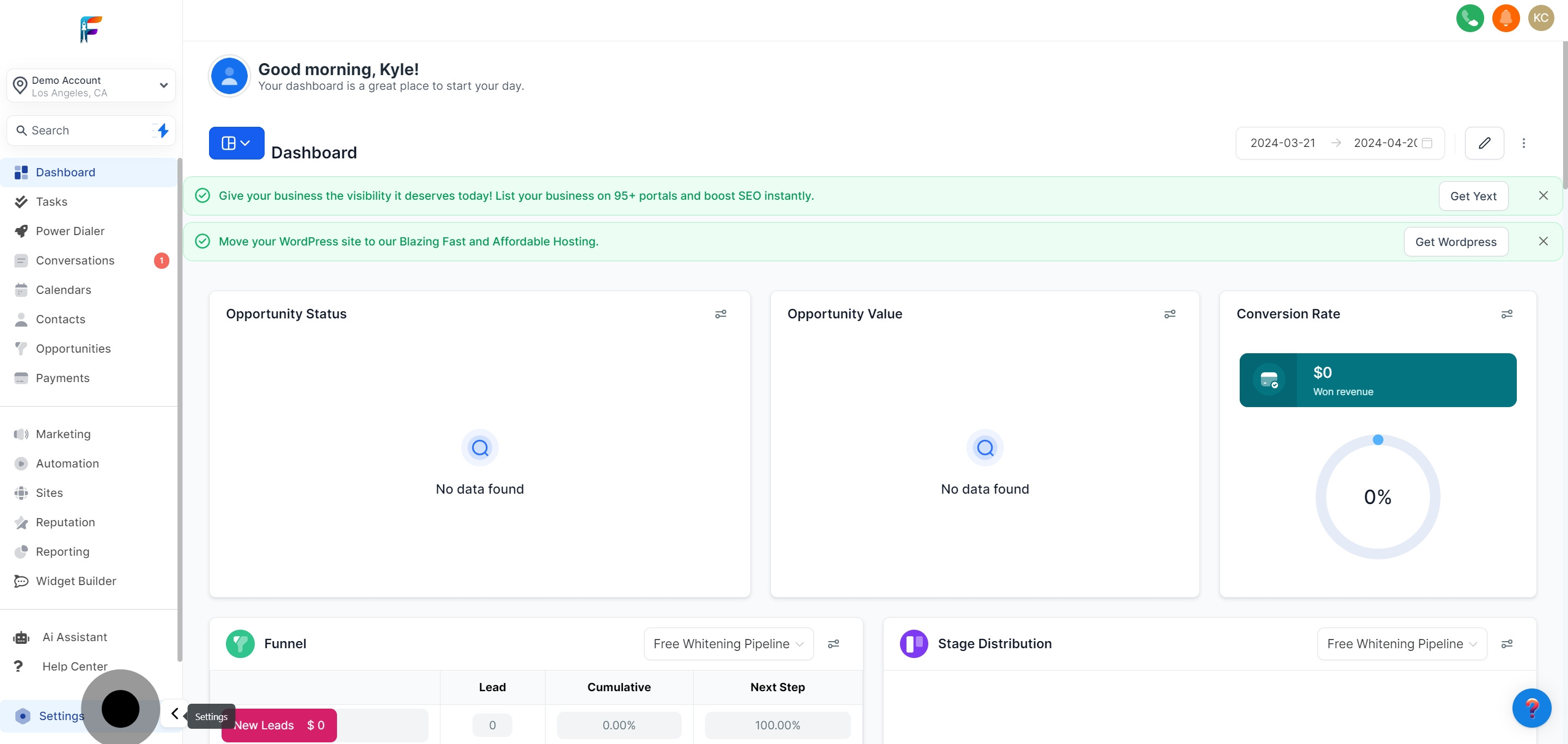Open the Funnel Free Whitening Pipeline dropdown
1568x744 pixels.
(x=728, y=644)
